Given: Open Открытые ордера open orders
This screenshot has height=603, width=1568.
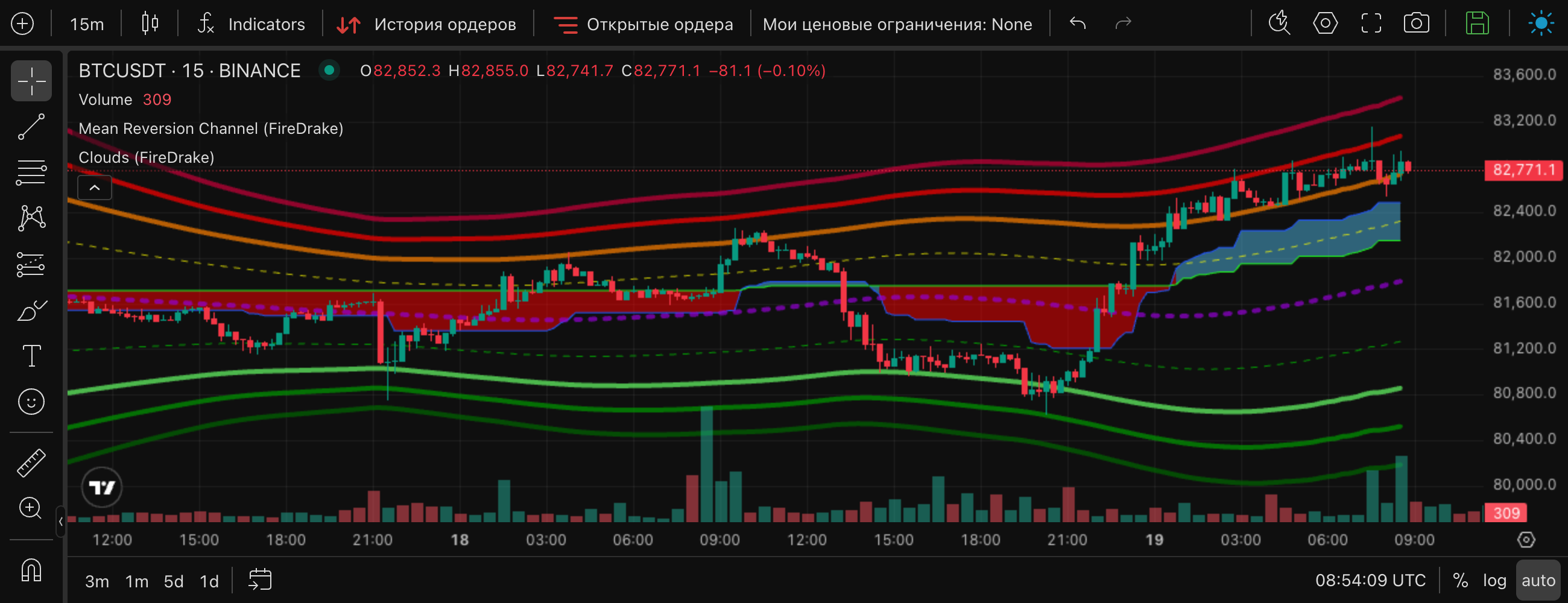Looking at the screenshot, I should click(x=643, y=24).
